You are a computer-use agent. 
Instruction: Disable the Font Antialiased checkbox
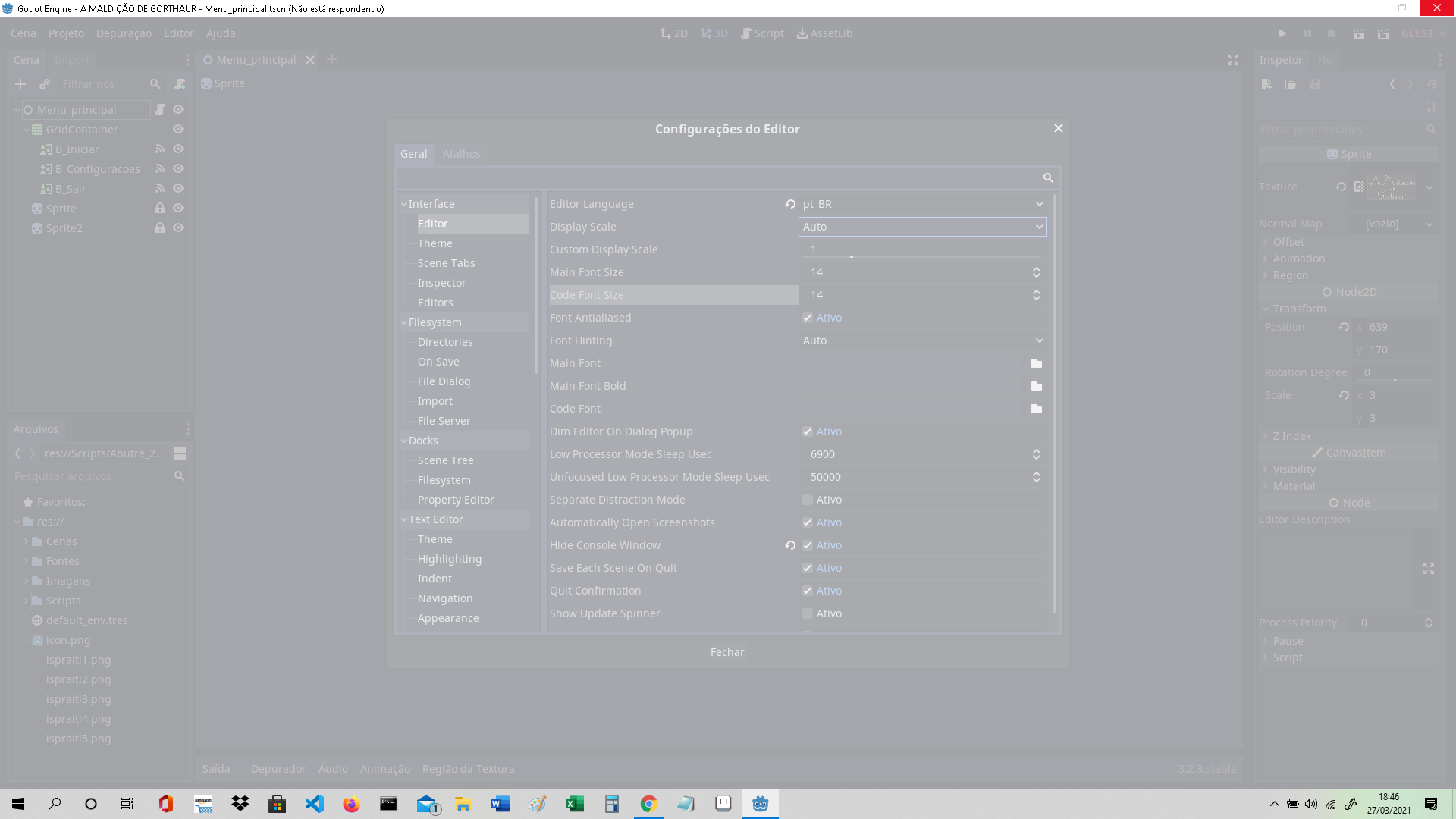[808, 318]
